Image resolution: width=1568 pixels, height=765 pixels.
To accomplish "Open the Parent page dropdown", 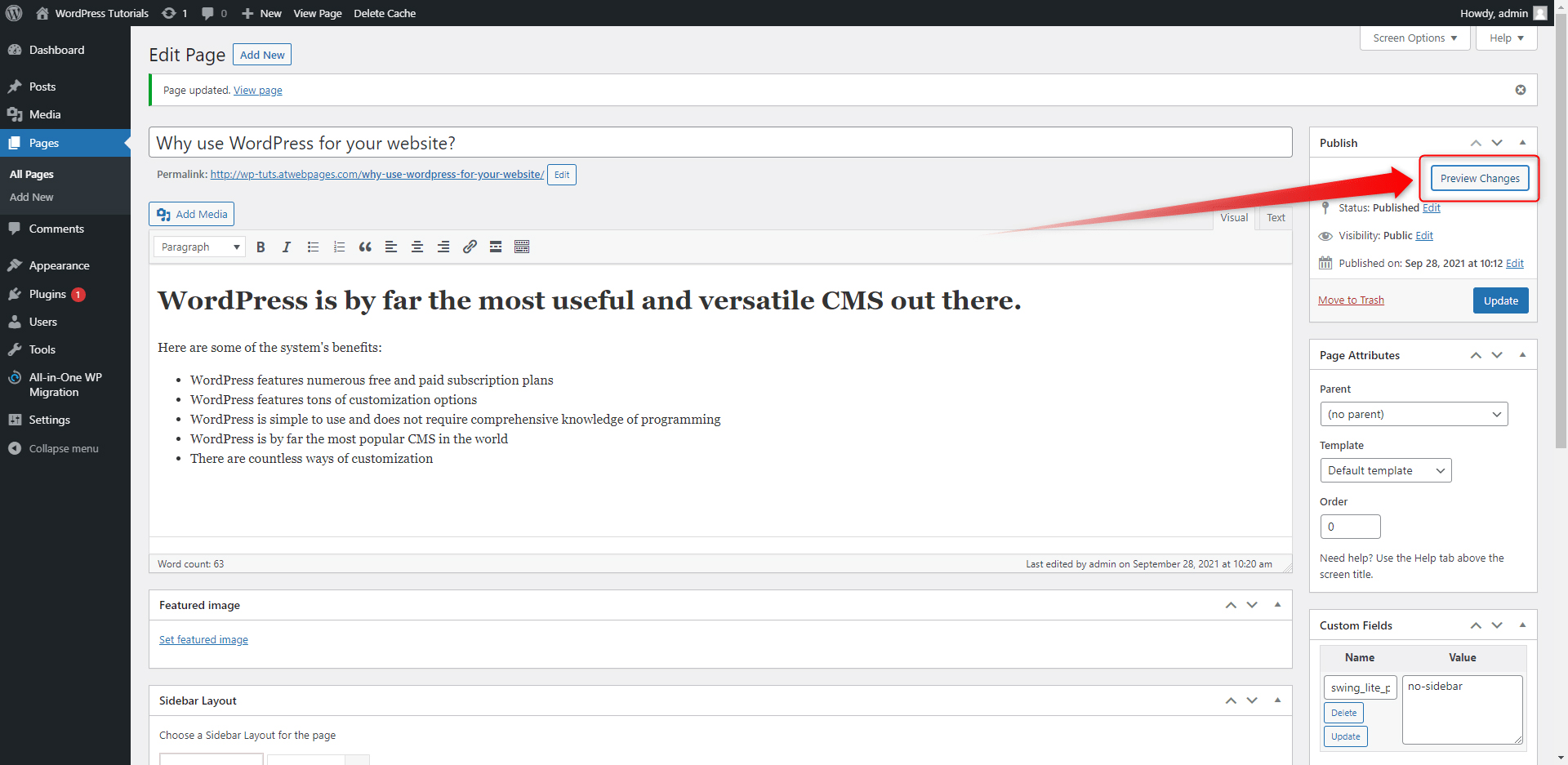I will pos(1414,414).
